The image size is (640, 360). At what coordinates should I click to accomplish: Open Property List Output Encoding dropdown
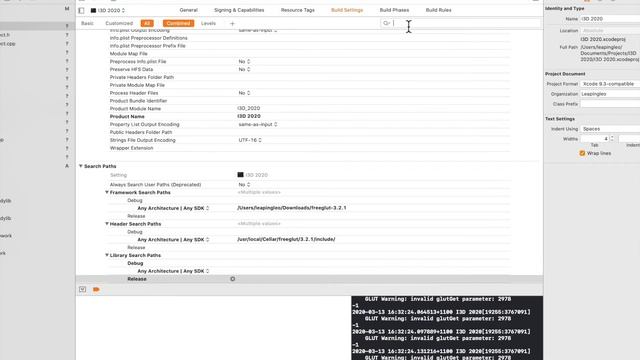(258, 124)
